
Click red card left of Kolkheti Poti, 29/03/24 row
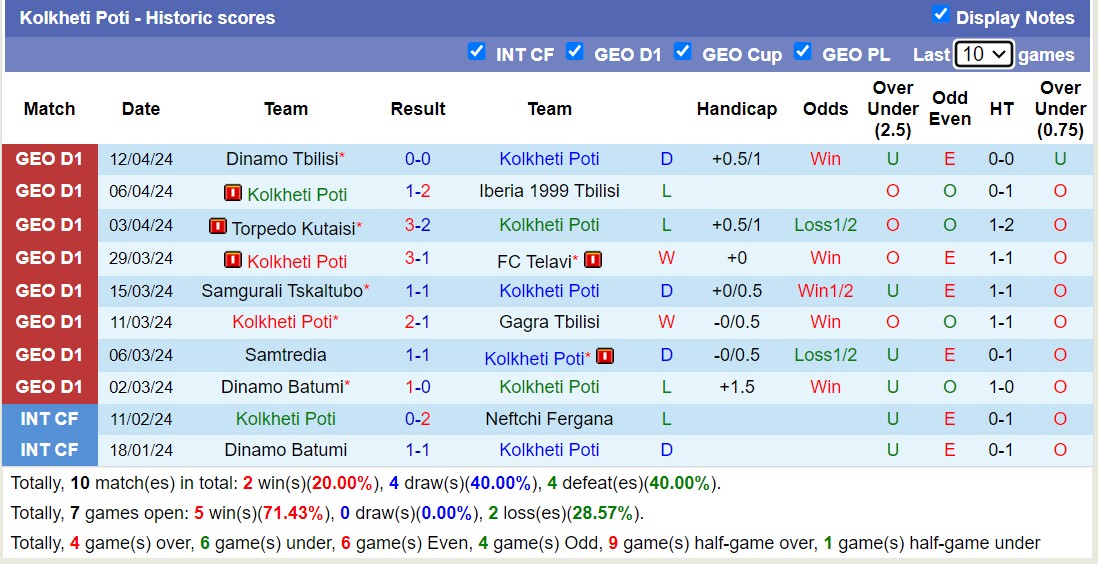pos(233,260)
